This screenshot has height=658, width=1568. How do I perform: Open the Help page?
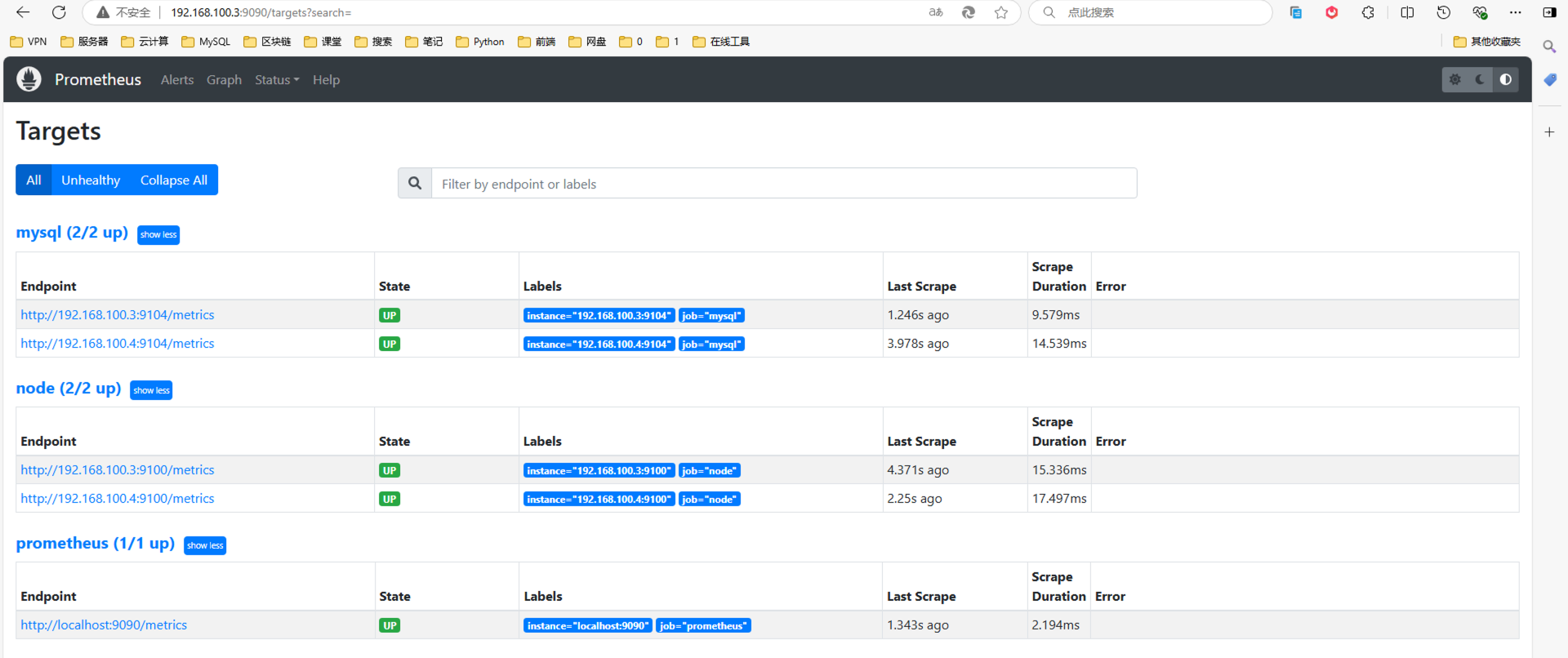326,79
